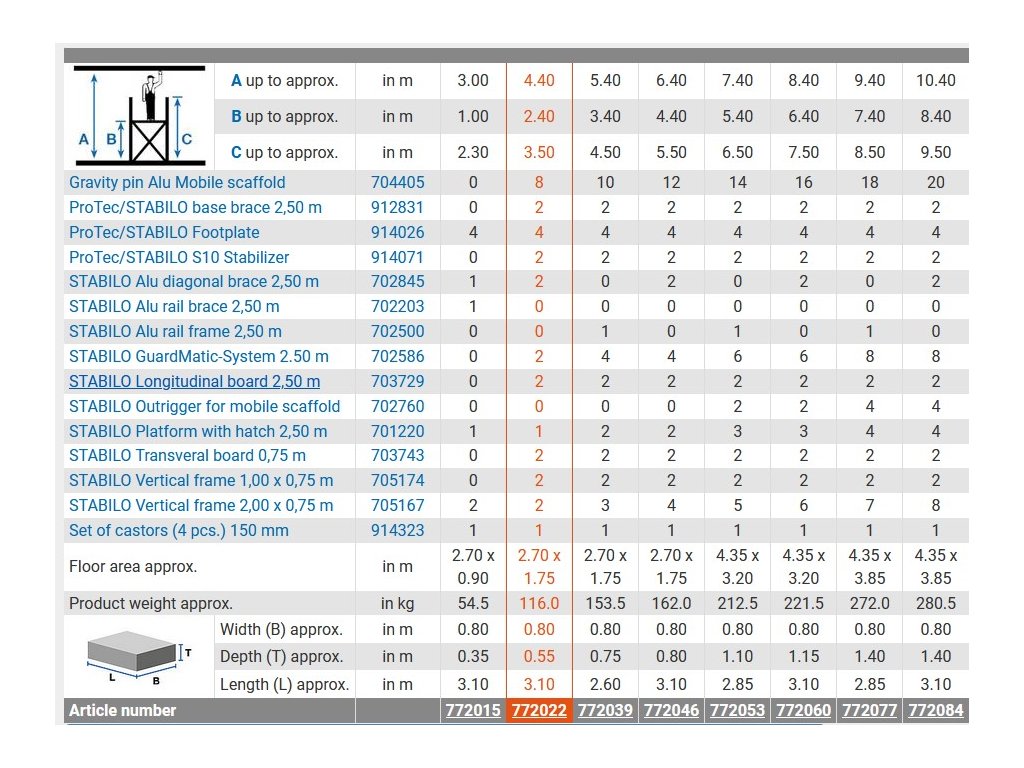Click the 'Article number' row header
1024x768 pixels.
[x=123, y=711]
